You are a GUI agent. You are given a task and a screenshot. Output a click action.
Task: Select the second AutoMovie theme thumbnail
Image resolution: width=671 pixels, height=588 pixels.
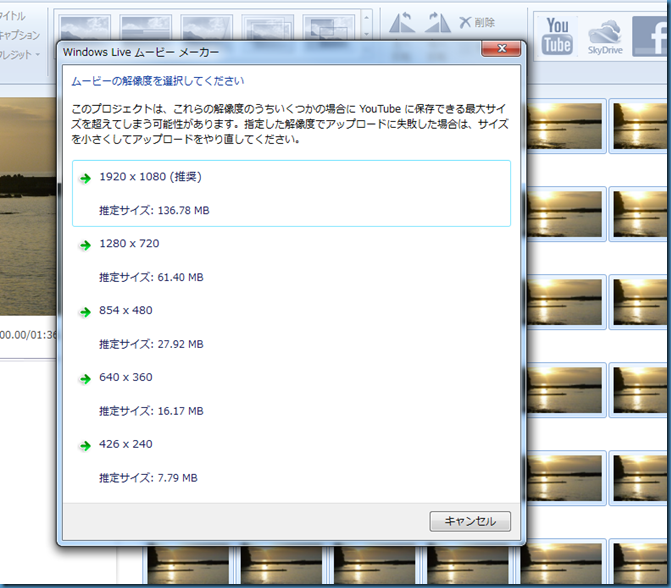coord(145,27)
